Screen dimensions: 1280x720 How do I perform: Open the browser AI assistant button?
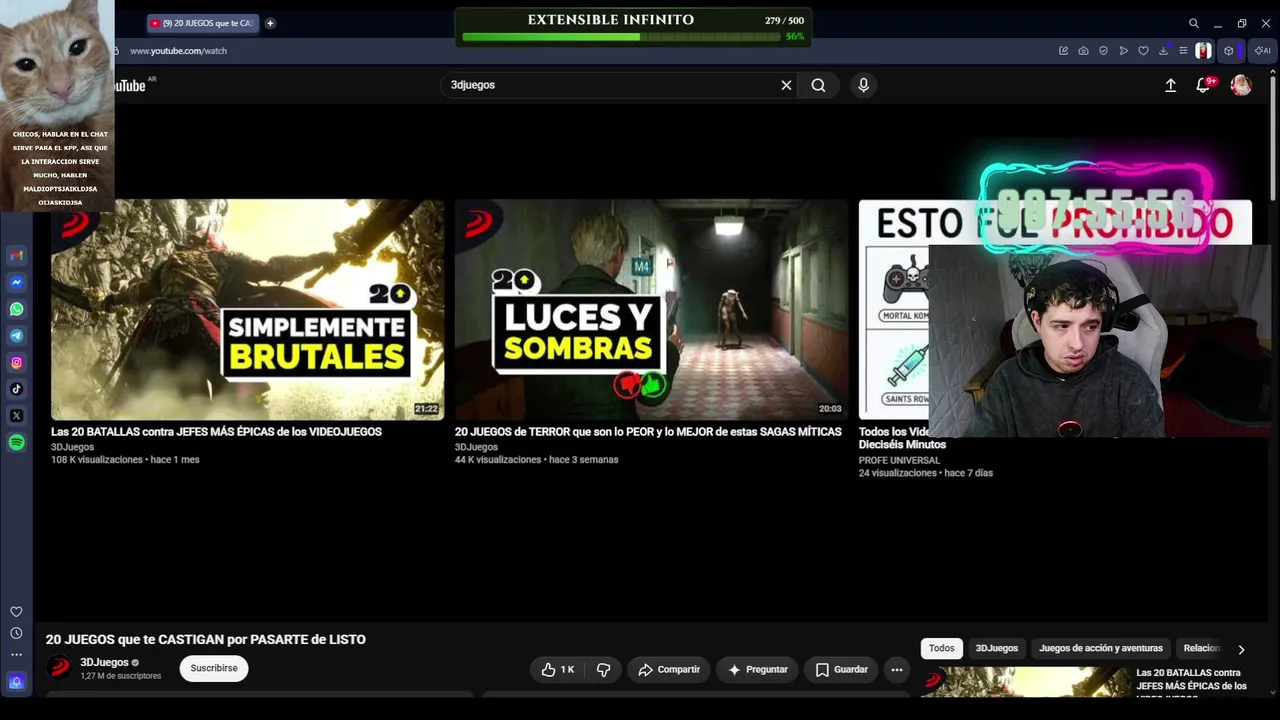point(1262,51)
